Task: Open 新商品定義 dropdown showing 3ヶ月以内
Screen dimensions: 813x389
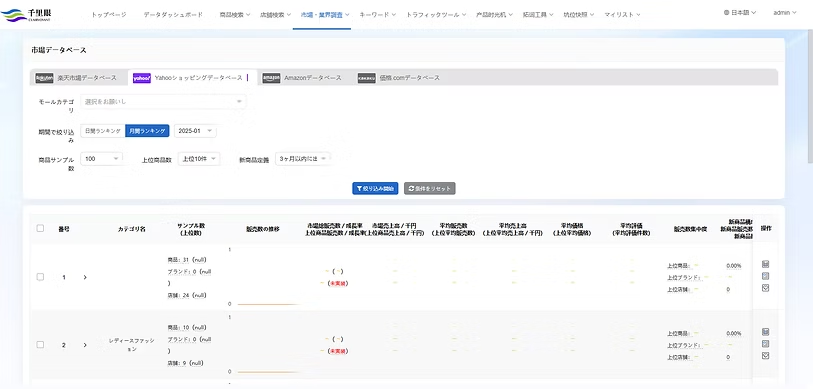Action: point(303,159)
